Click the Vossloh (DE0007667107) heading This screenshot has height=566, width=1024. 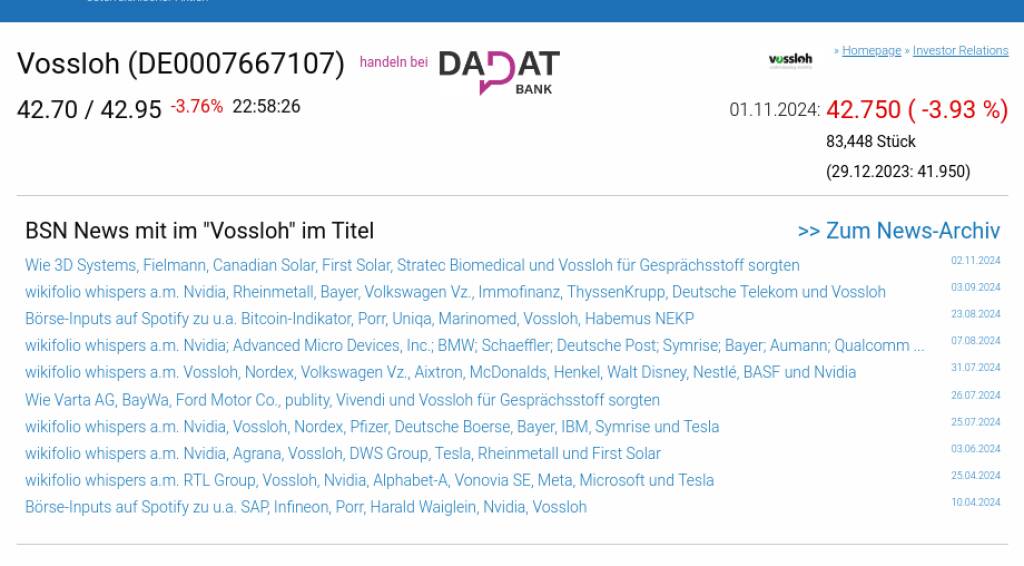pos(181,64)
